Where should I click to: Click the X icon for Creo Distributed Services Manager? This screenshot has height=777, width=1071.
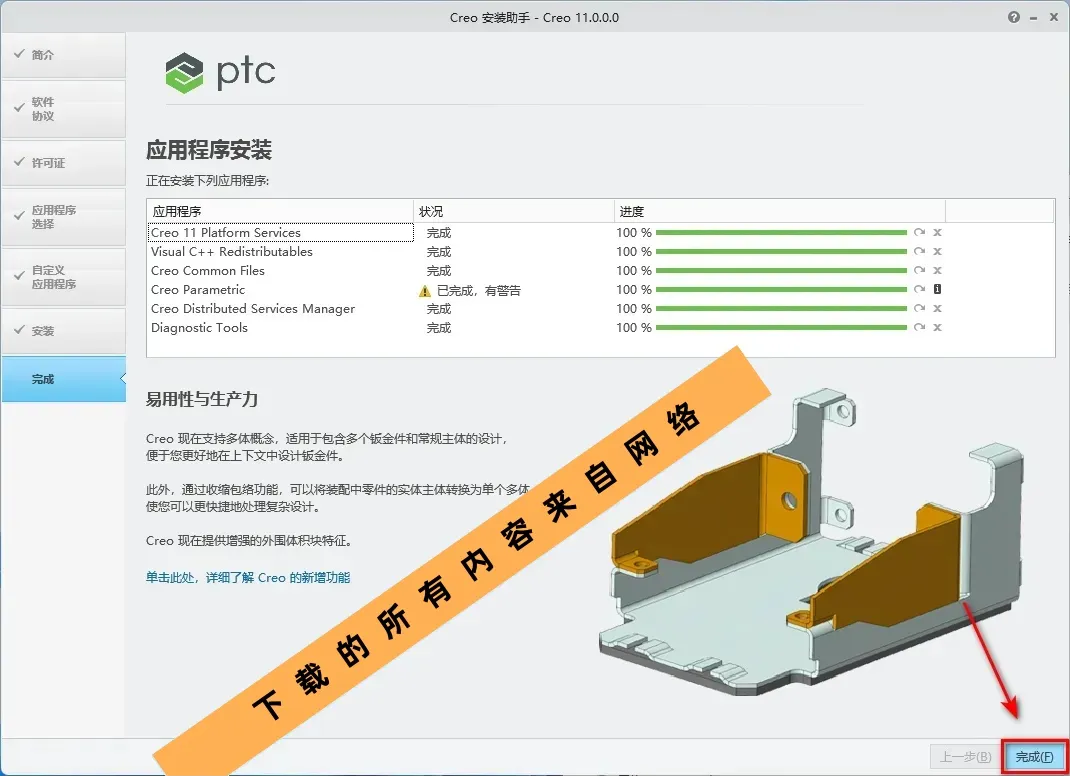coord(938,309)
